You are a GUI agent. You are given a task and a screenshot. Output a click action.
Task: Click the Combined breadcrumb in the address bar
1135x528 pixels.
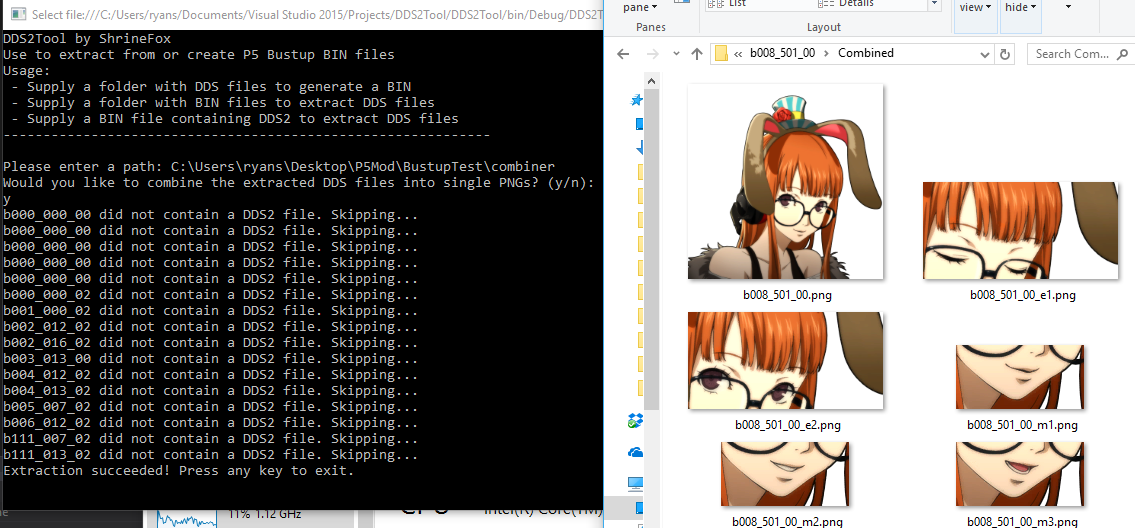coord(866,53)
